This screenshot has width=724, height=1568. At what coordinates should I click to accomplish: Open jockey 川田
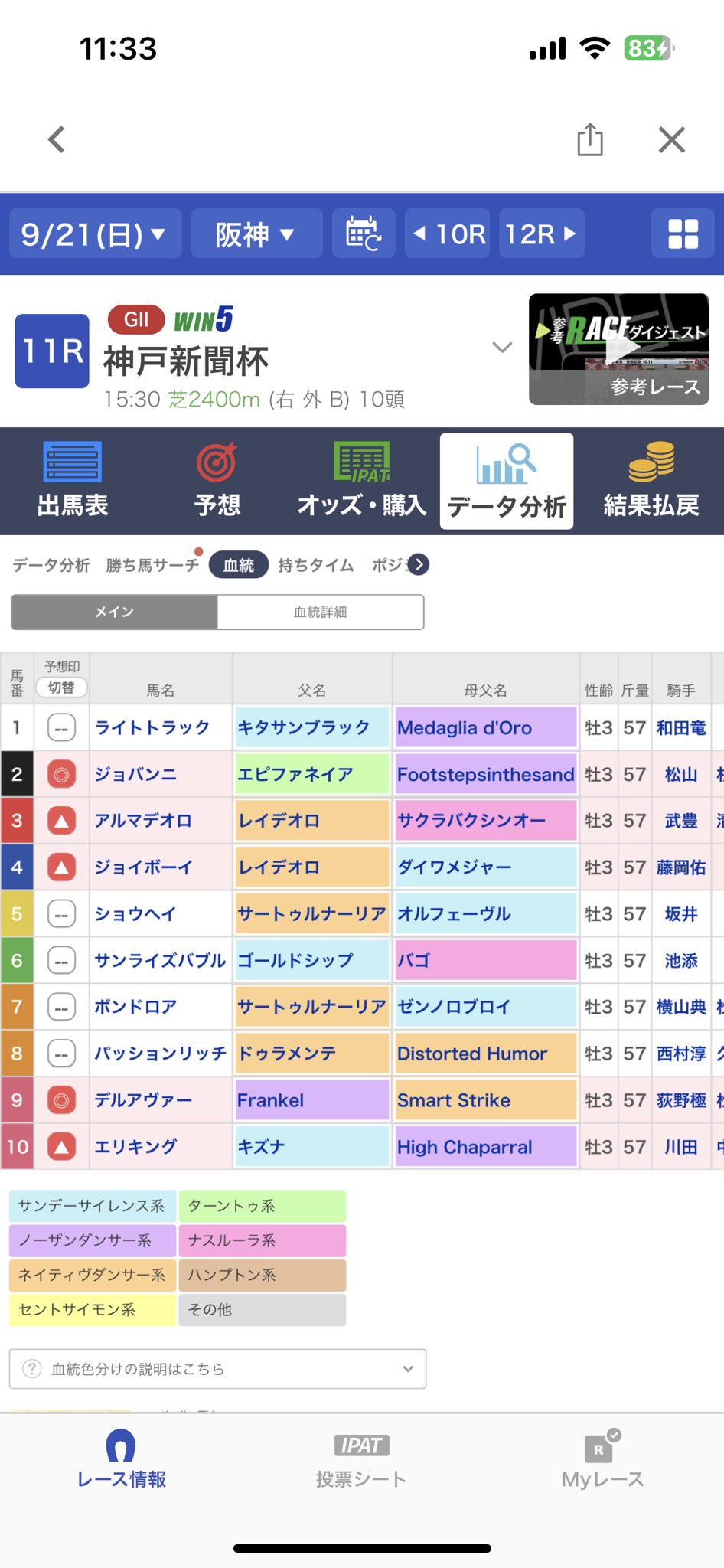[x=681, y=1147]
